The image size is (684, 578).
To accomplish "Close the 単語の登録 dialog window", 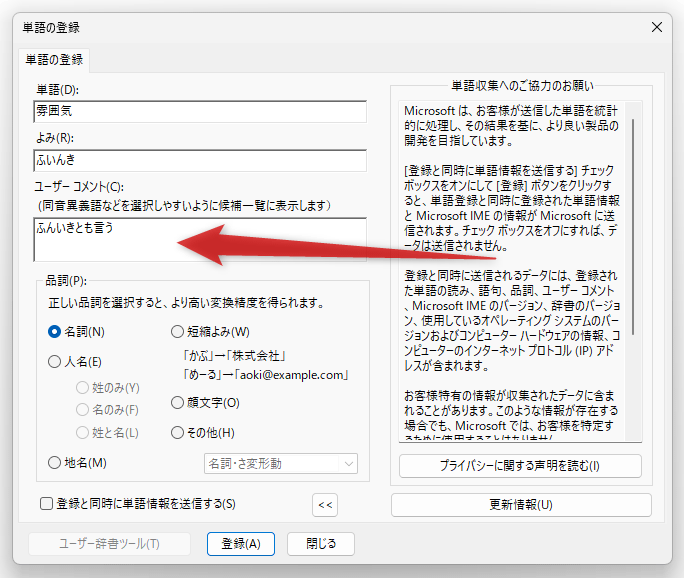I will point(657,27).
